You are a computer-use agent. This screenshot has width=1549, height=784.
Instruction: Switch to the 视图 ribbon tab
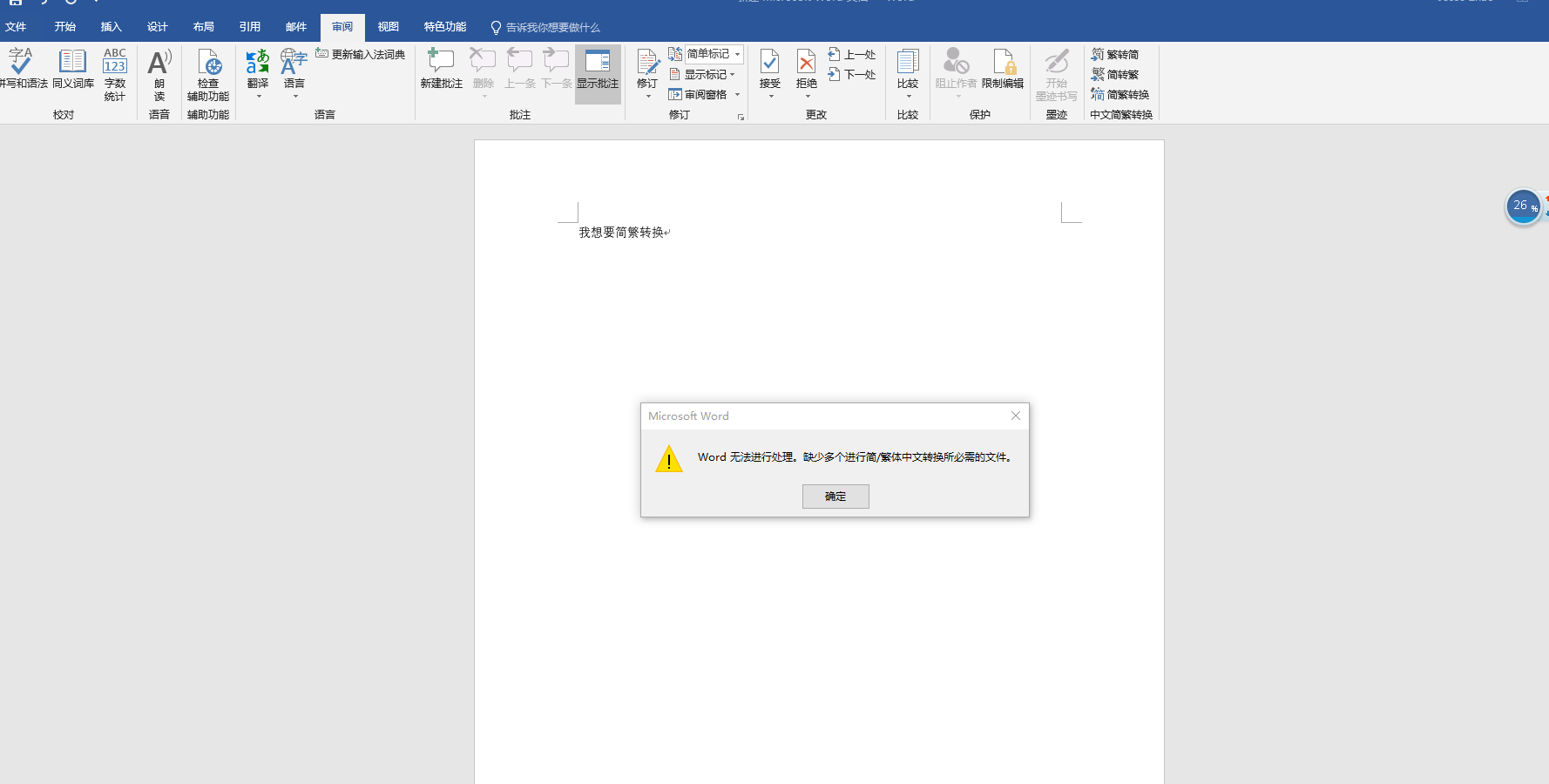[388, 26]
